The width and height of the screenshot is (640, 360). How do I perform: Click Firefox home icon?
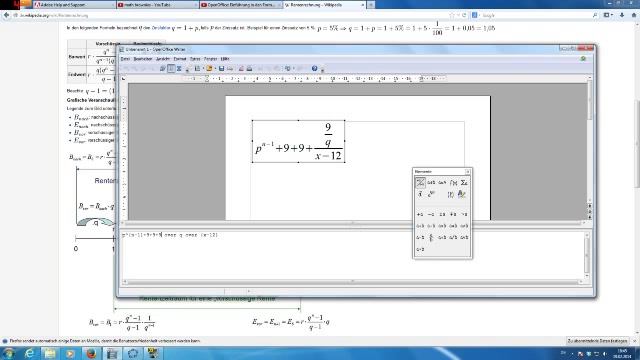click(634, 15)
